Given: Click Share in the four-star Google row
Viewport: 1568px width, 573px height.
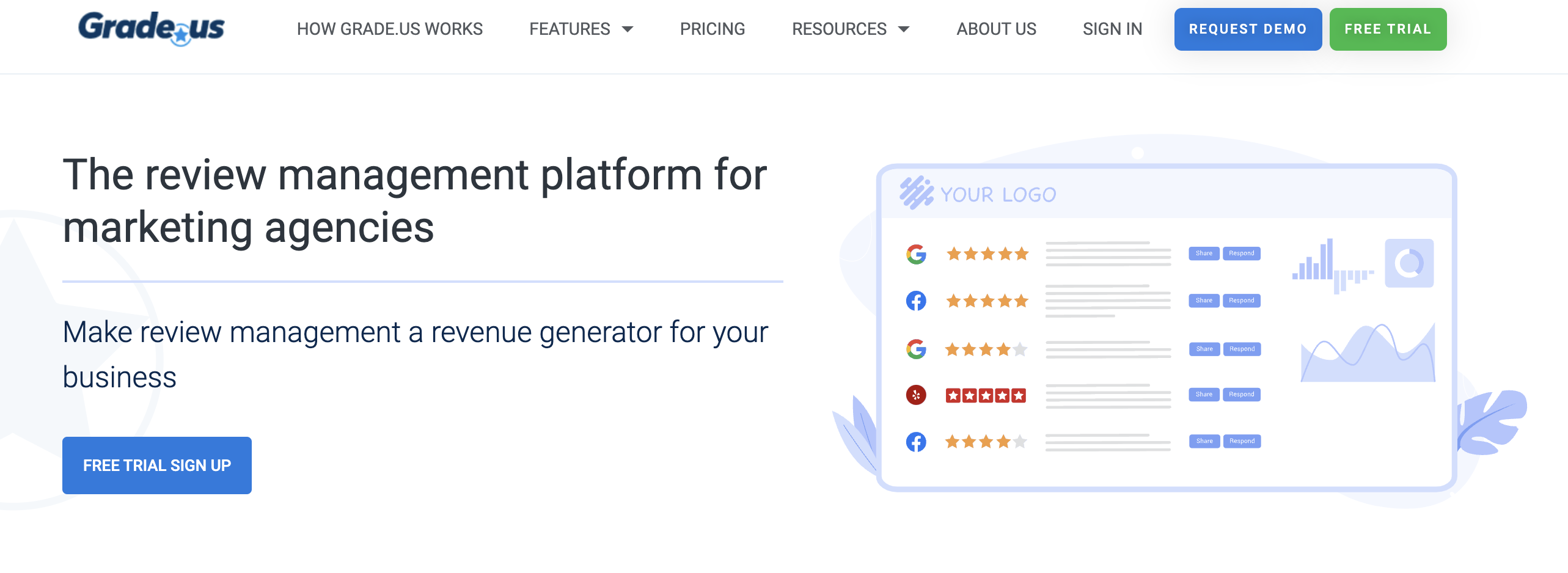Looking at the screenshot, I should click(1204, 349).
